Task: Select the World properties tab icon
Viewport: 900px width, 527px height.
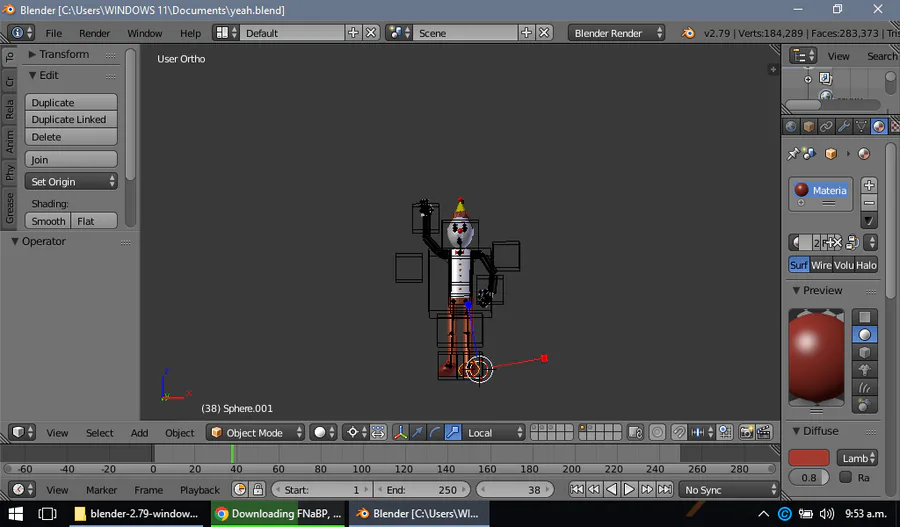Action: (x=791, y=126)
